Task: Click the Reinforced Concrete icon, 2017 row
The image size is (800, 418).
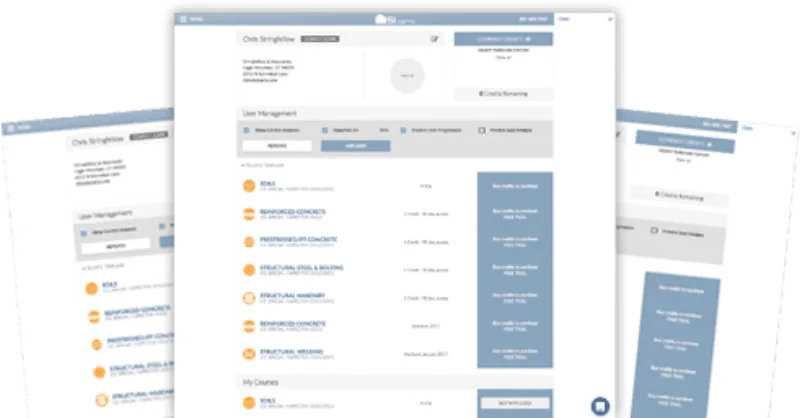Action: [249, 326]
